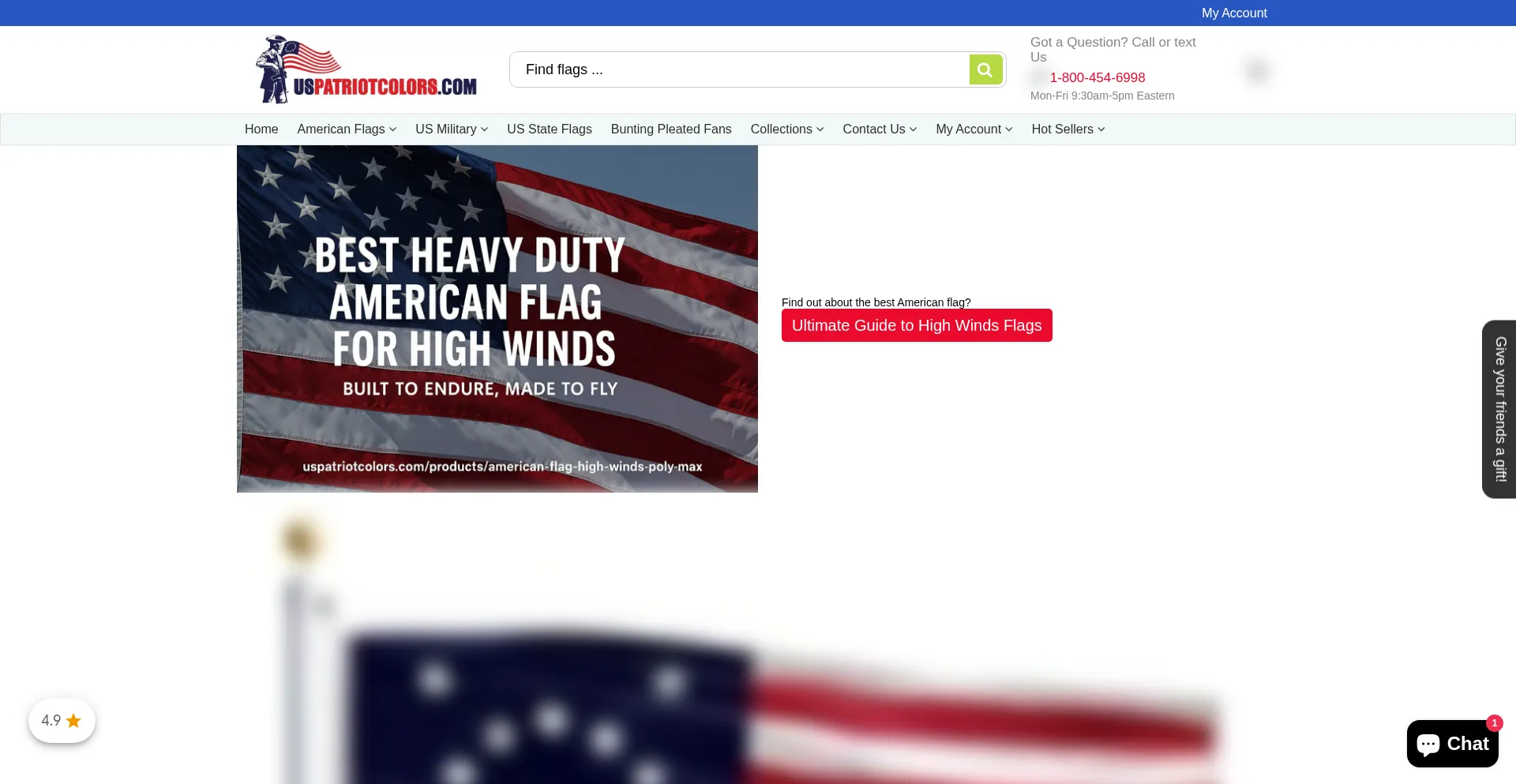Expand the My Account navigation dropdown
This screenshot has width=1516, height=784.
[x=974, y=129]
